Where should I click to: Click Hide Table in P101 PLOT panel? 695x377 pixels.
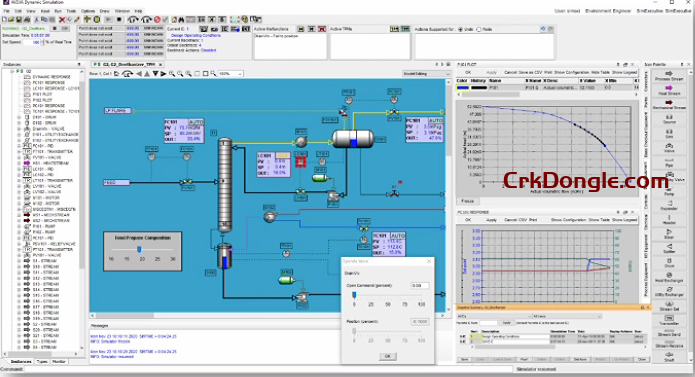[601, 72]
